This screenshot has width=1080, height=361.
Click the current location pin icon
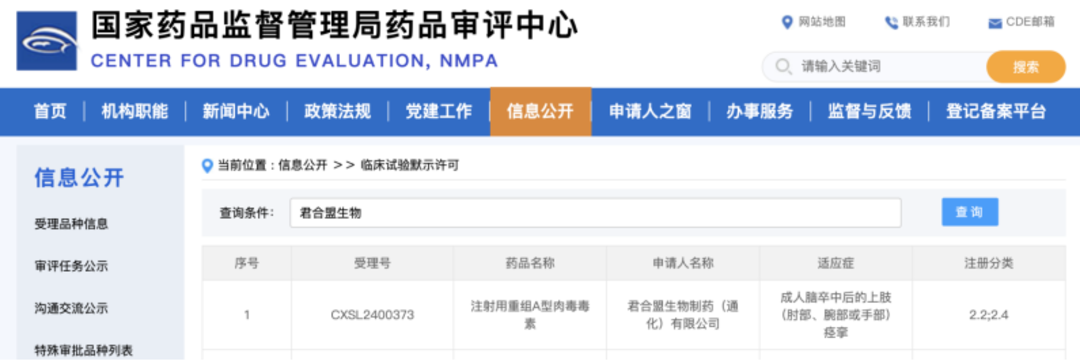[x=207, y=165]
